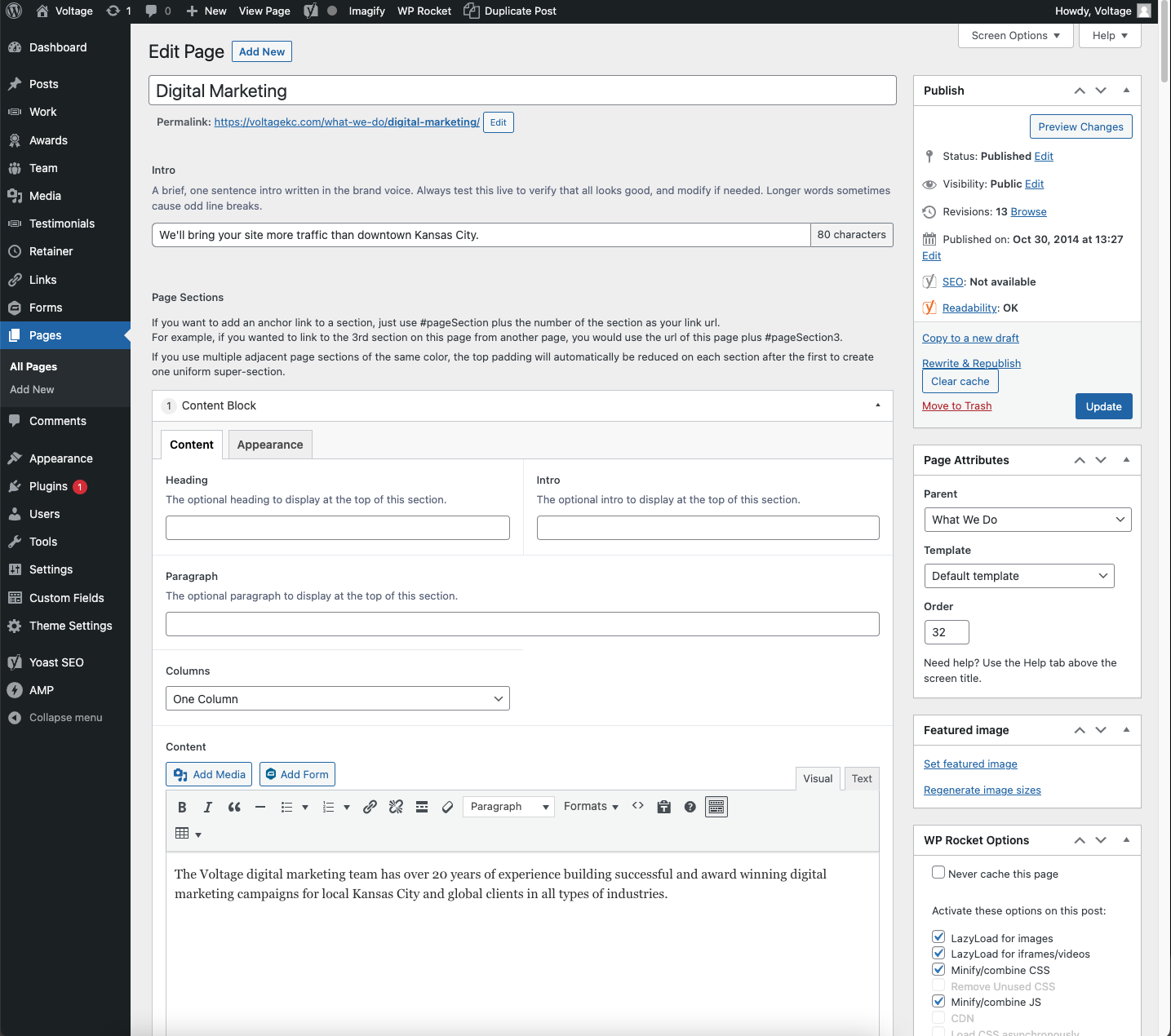Open Yoast SEO from the sidebar

click(56, 662)
